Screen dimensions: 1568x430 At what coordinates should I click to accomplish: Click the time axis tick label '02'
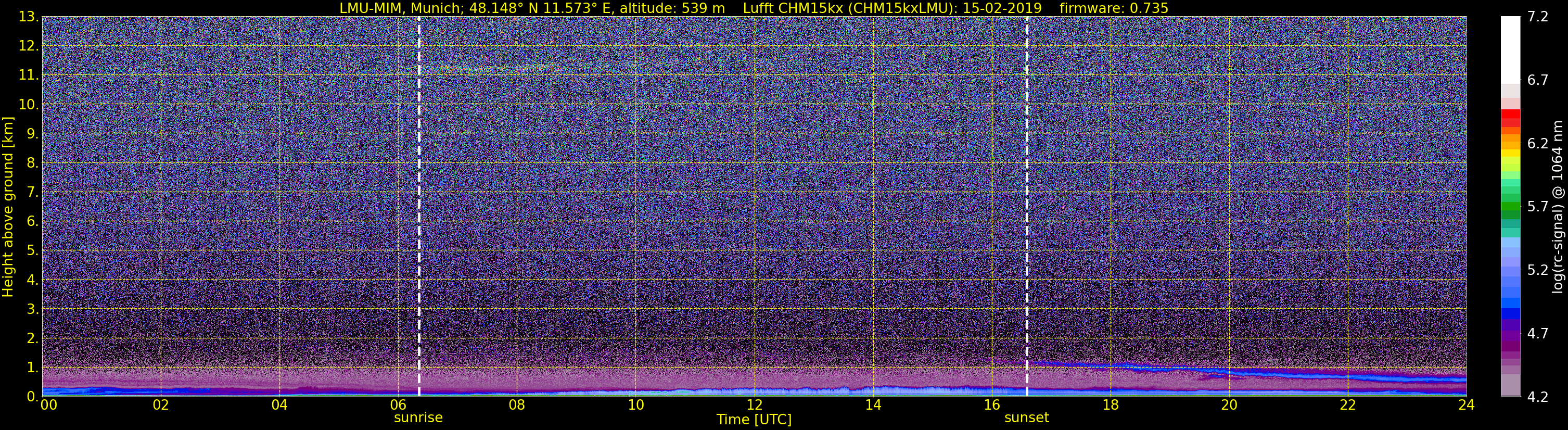tap(160, 405)
